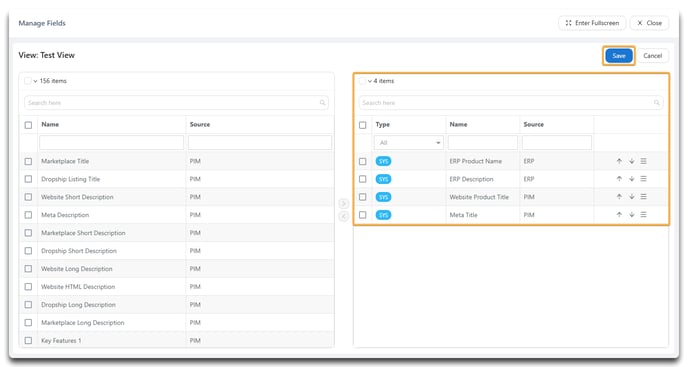Move Website Product Title row up

point(619,197)
